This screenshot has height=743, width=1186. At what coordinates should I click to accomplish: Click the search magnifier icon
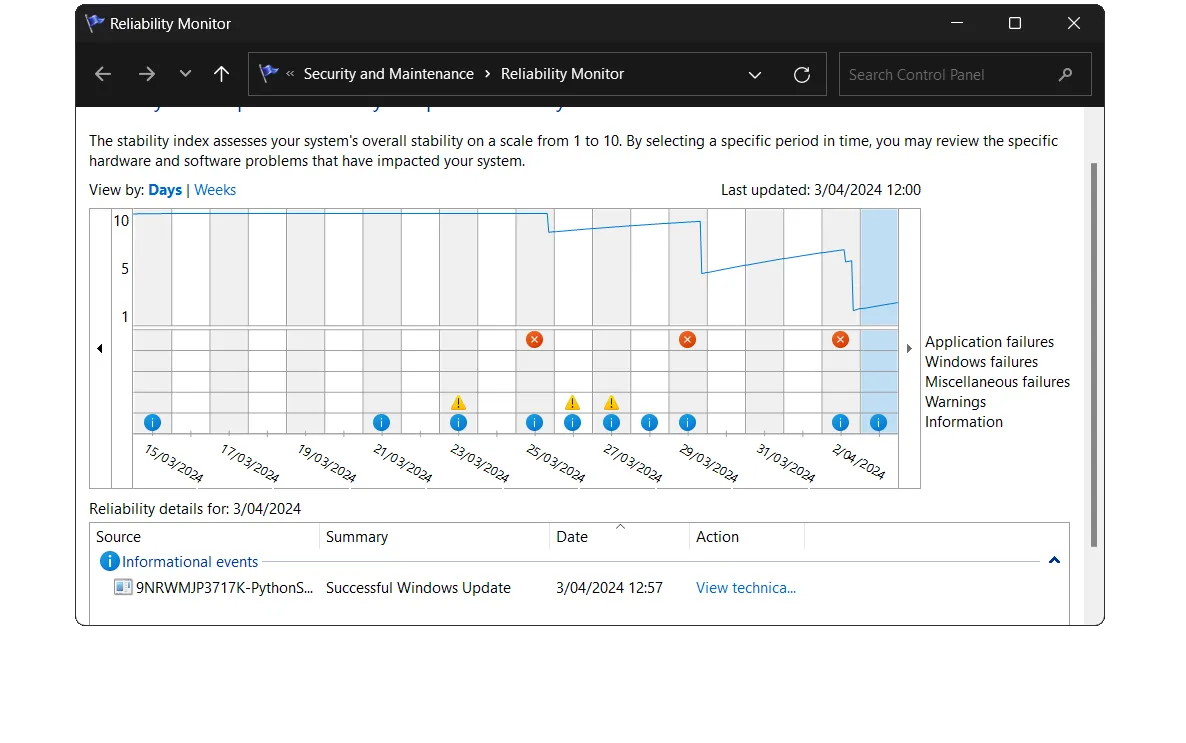tap(1065, 74)
